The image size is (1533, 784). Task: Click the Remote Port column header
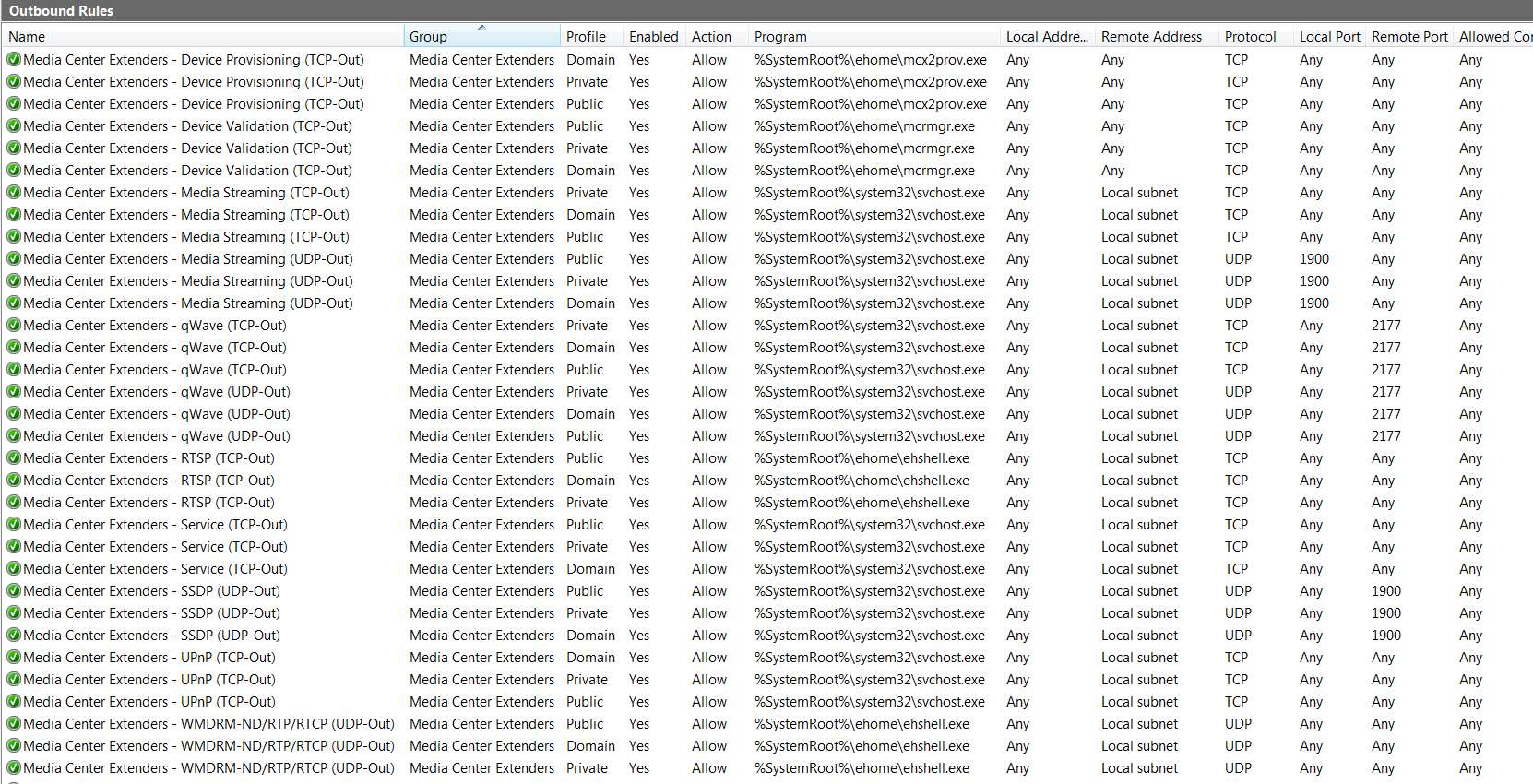(1409, 37)
